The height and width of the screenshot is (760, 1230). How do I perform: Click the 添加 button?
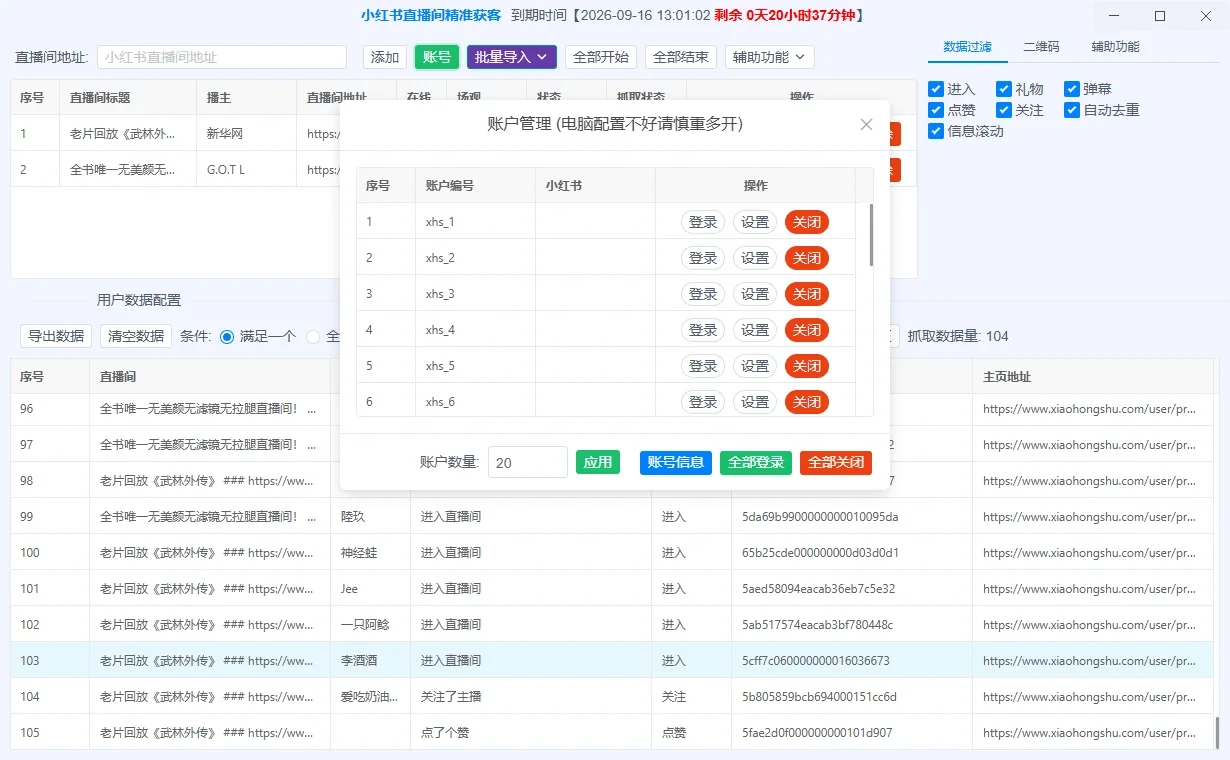(x=385, y=57)
